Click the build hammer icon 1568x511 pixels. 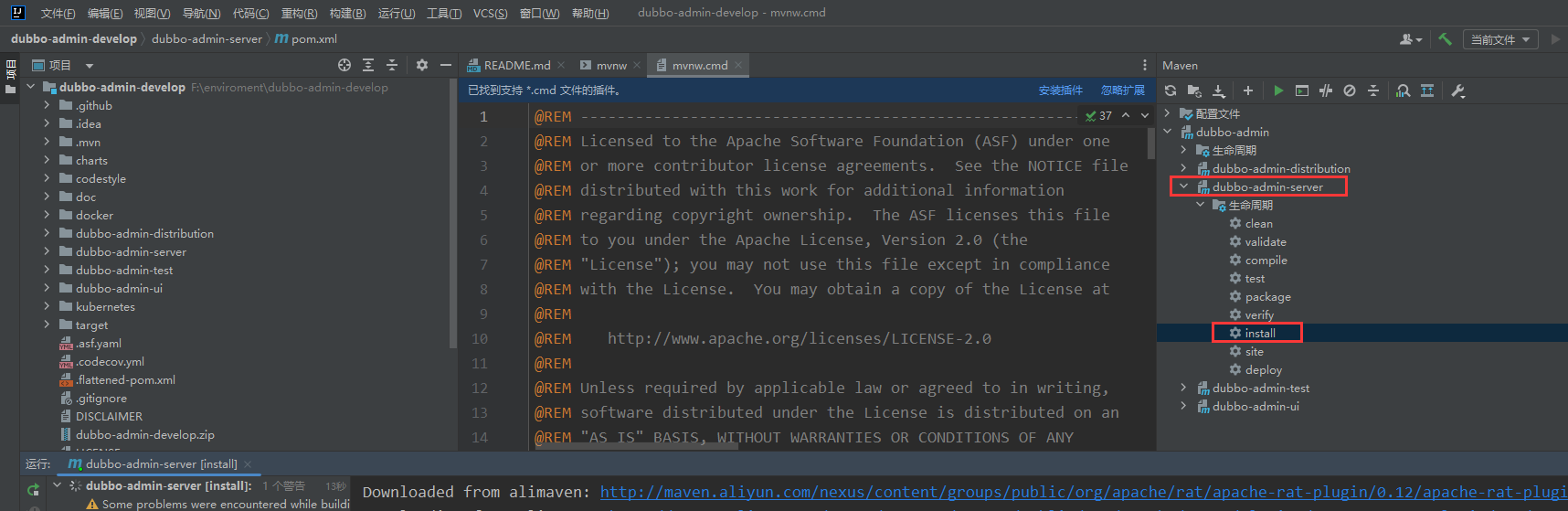tap(1445, 39)
